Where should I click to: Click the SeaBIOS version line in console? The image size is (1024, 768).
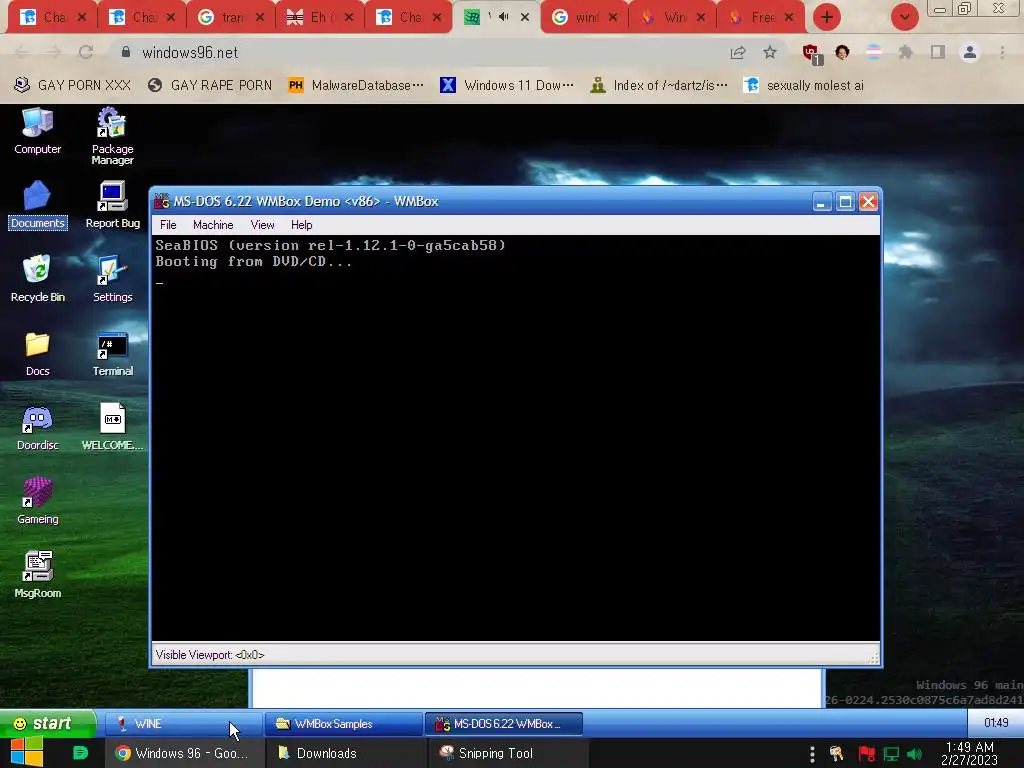pos(330,246)
